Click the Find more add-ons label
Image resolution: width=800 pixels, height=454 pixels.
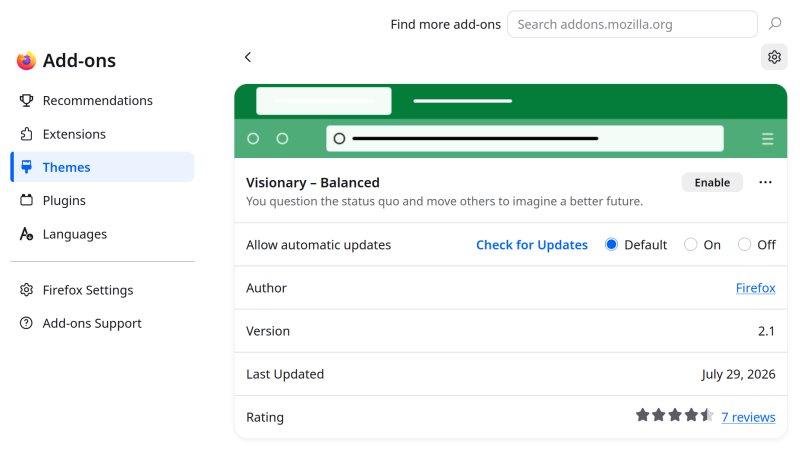tap(445, 24)
